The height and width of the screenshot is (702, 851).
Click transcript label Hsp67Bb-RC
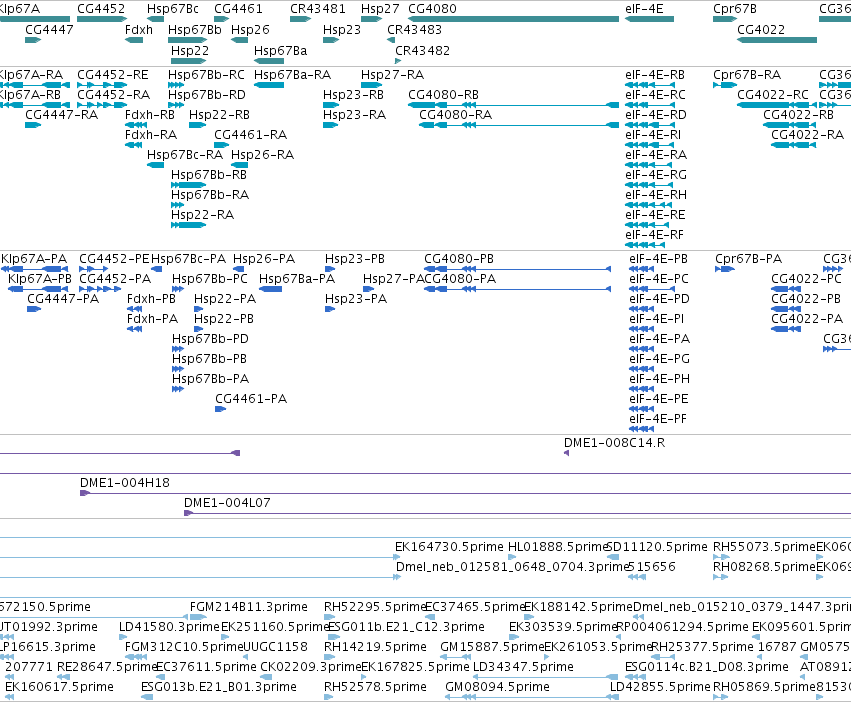206,74
